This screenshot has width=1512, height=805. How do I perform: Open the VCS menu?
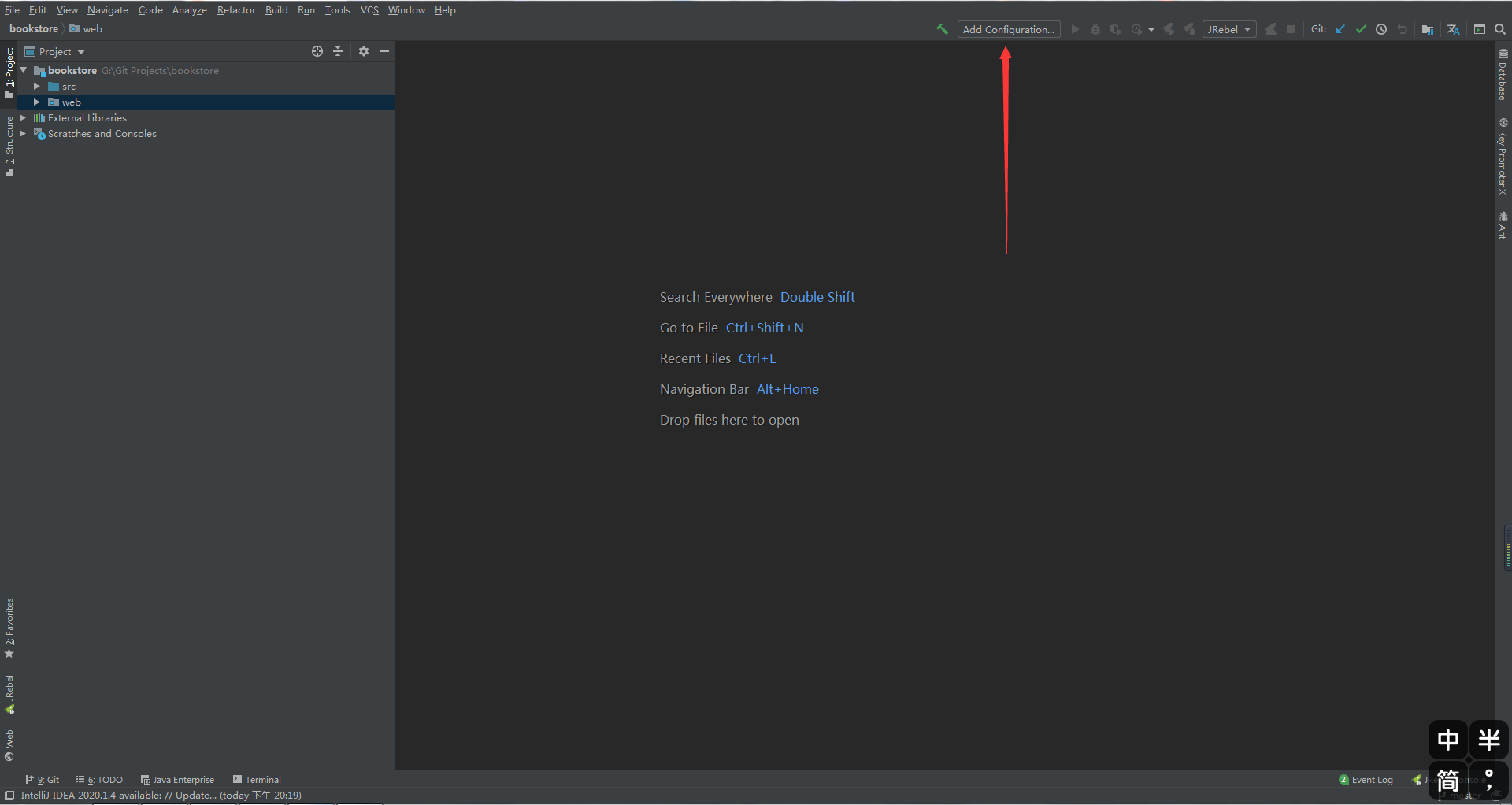pos(369,9)
